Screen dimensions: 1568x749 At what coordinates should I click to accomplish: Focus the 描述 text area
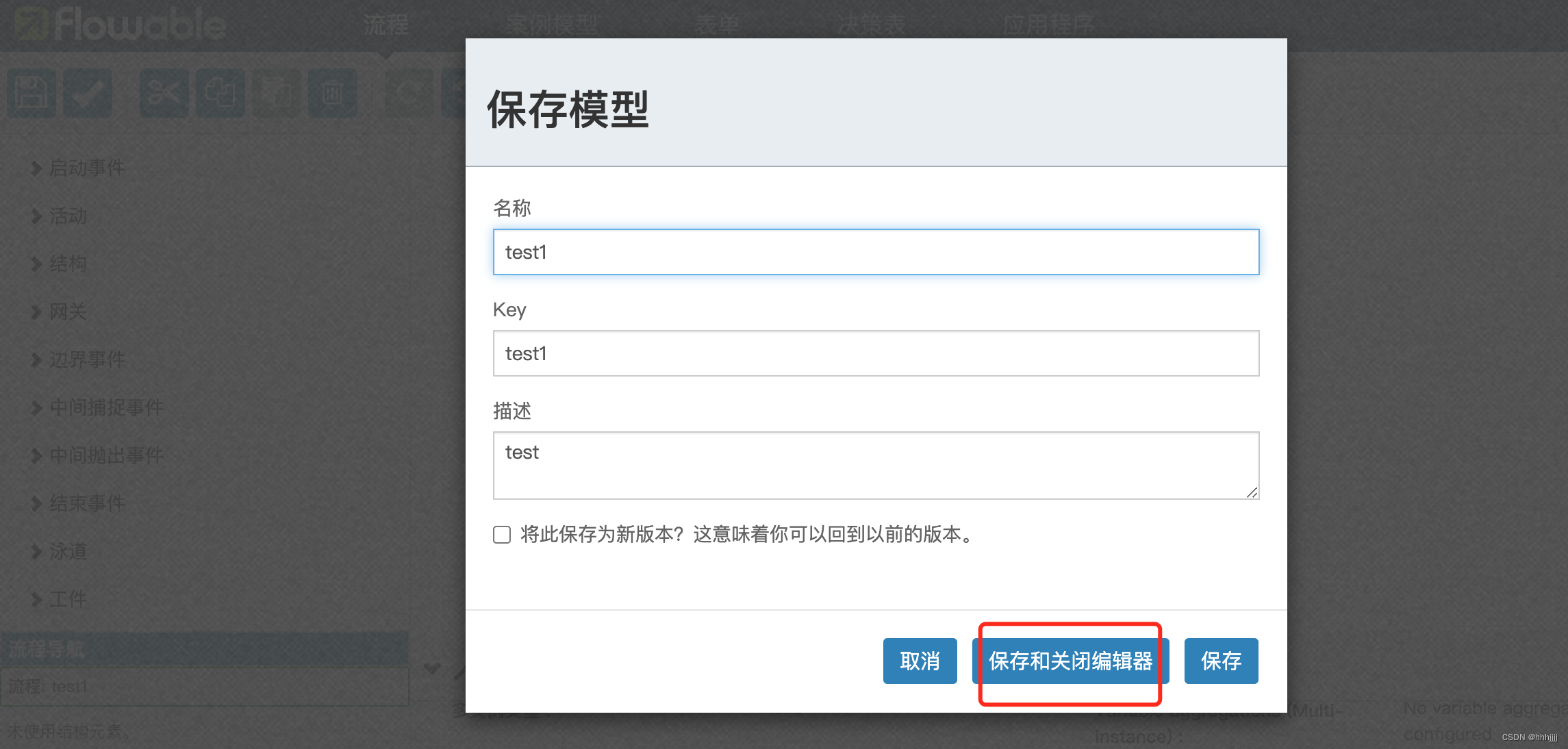click(876, 465)
